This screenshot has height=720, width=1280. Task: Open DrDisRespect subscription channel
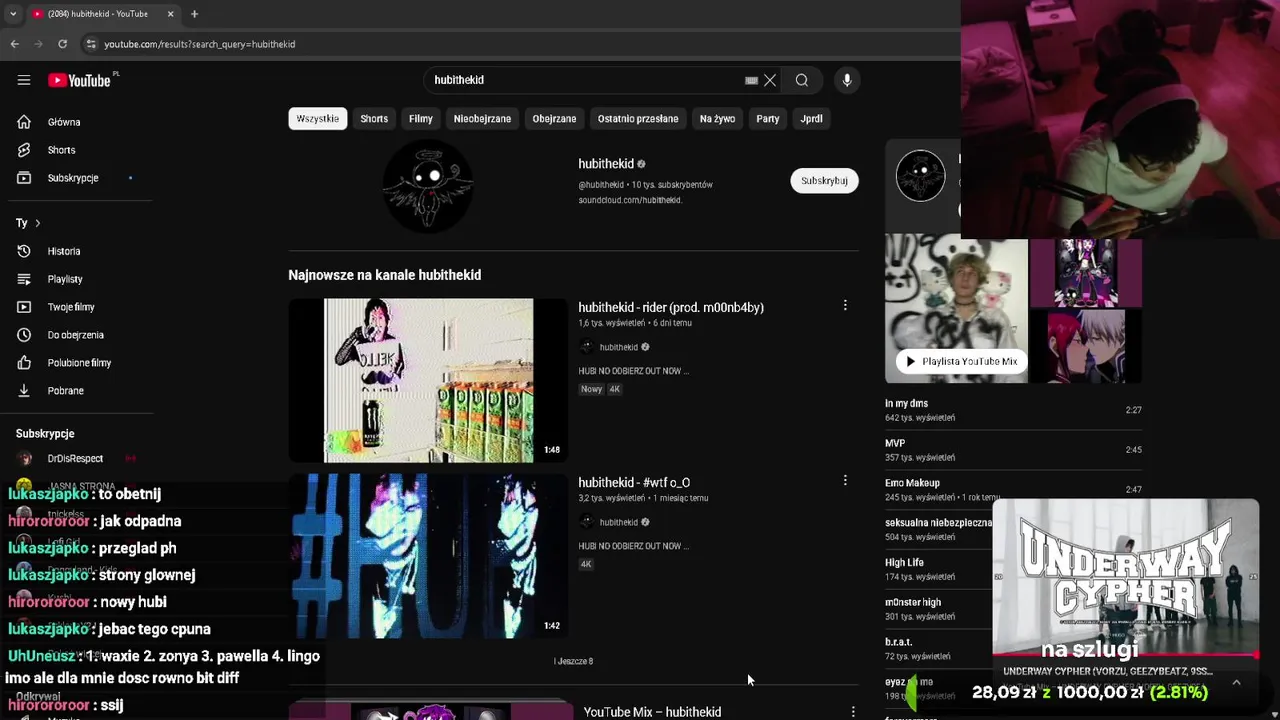pyautogui.click(x=75, y=458)
